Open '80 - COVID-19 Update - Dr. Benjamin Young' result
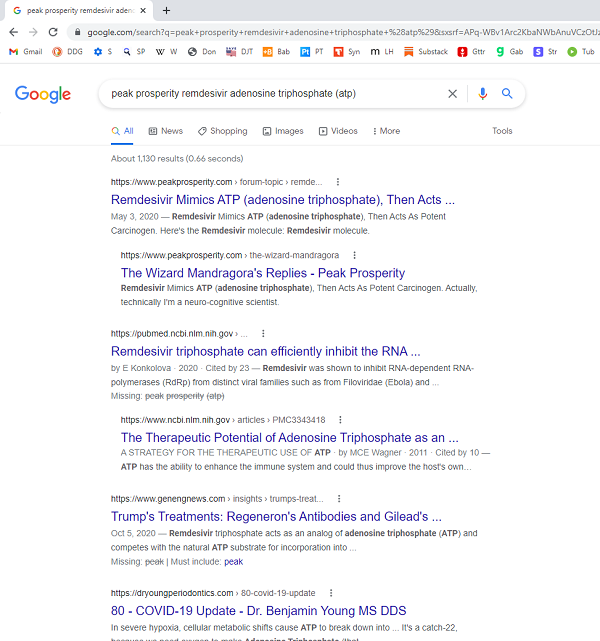 [258, 611]
